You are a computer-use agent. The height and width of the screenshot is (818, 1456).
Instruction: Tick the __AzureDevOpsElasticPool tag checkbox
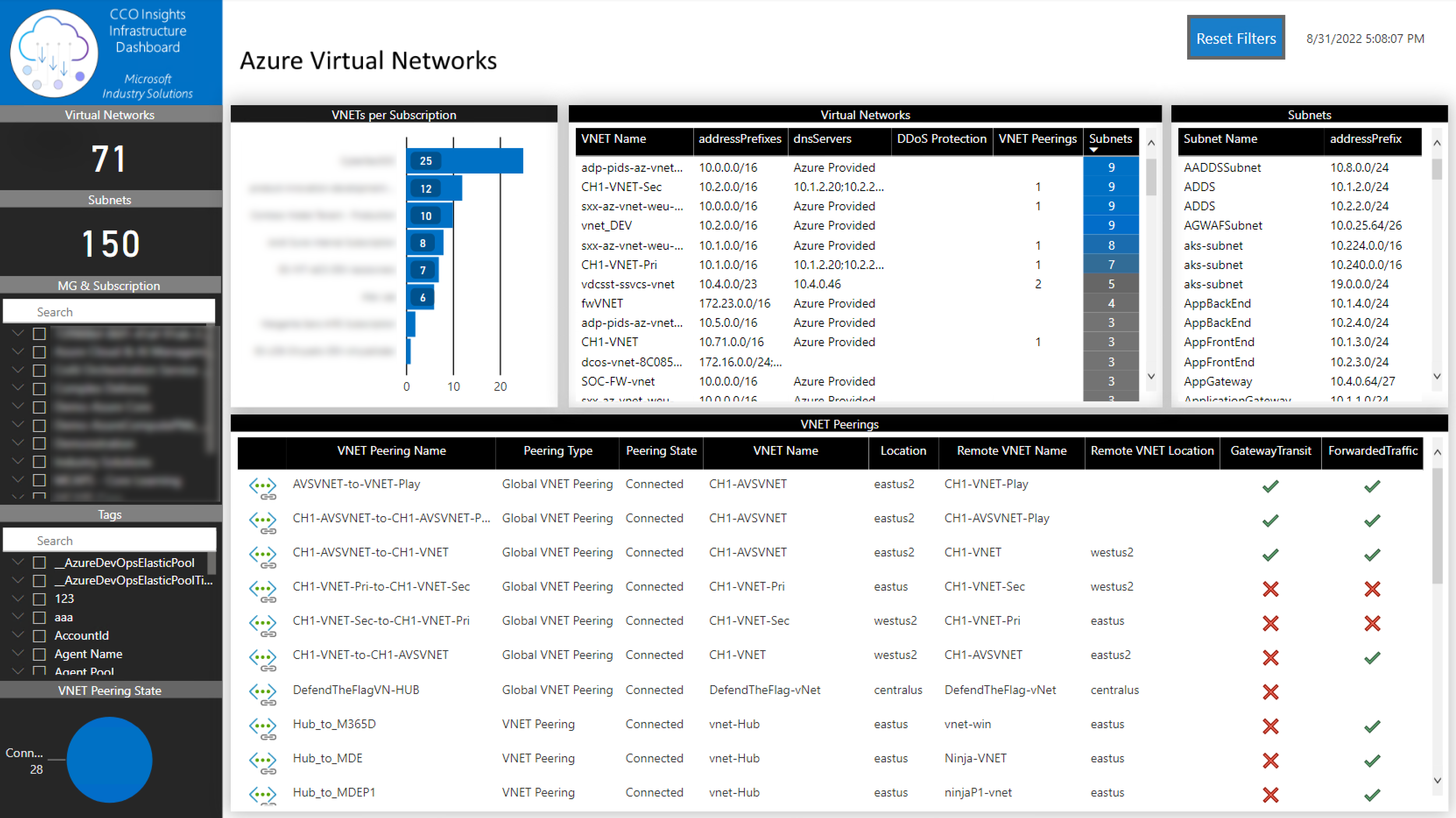pos(39,563)
